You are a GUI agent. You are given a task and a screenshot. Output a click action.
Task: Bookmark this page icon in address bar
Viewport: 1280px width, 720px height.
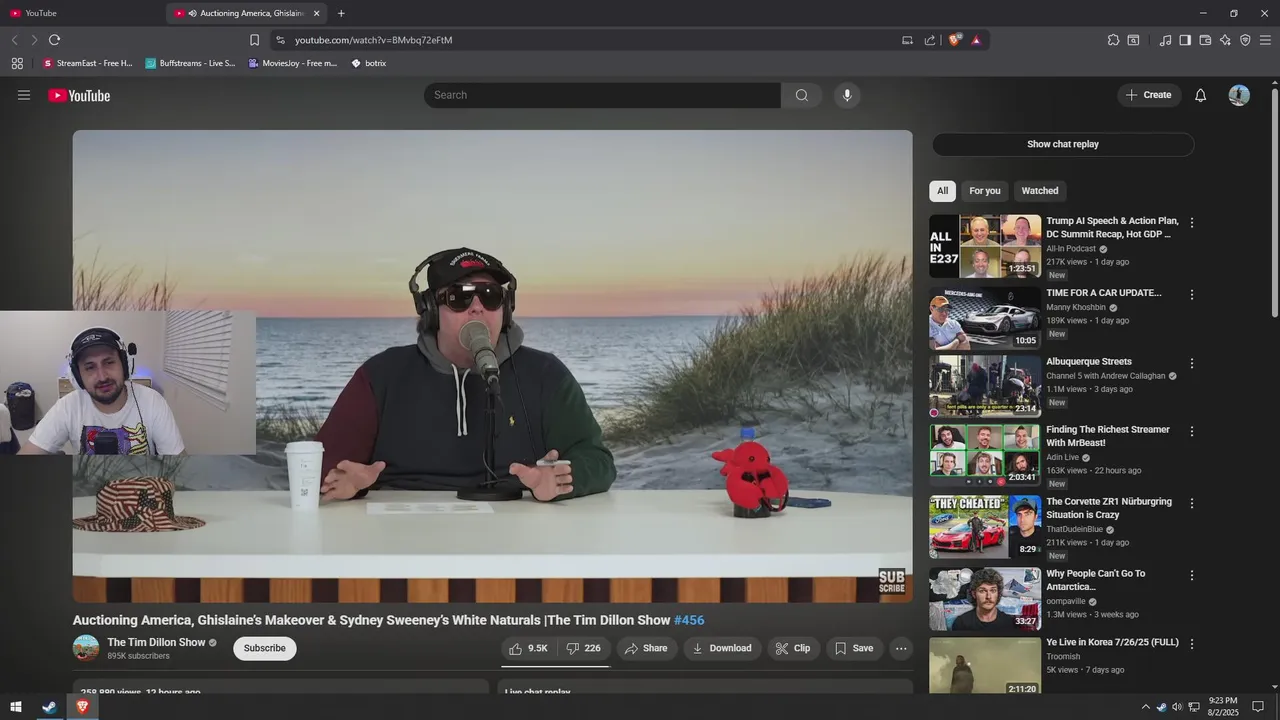[x=254, y=40]
